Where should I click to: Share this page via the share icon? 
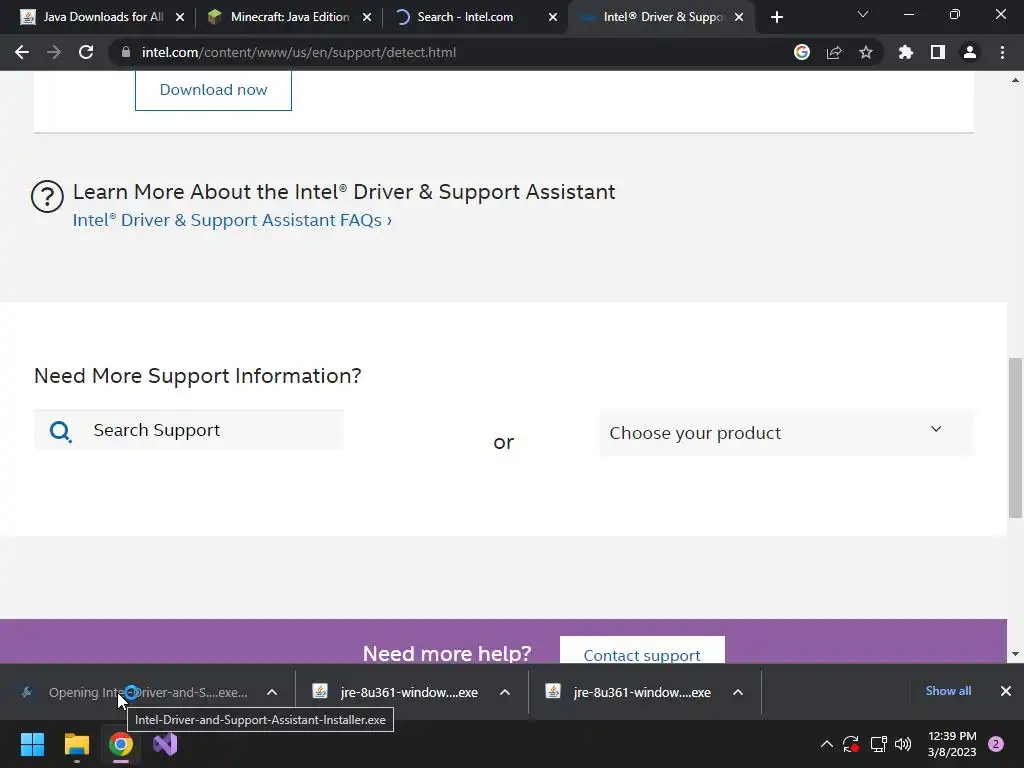834,52
